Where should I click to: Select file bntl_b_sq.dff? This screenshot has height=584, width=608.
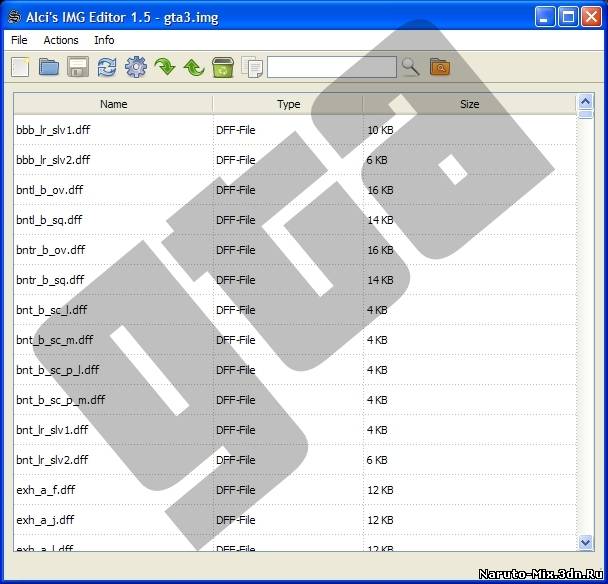(49, 220)
